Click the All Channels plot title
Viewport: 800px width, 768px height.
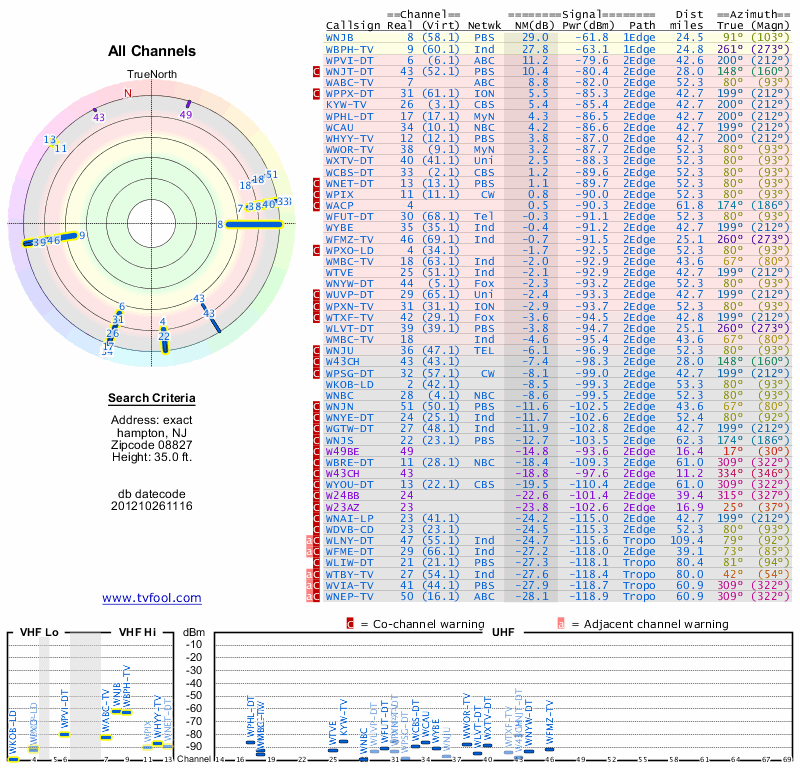152,51
